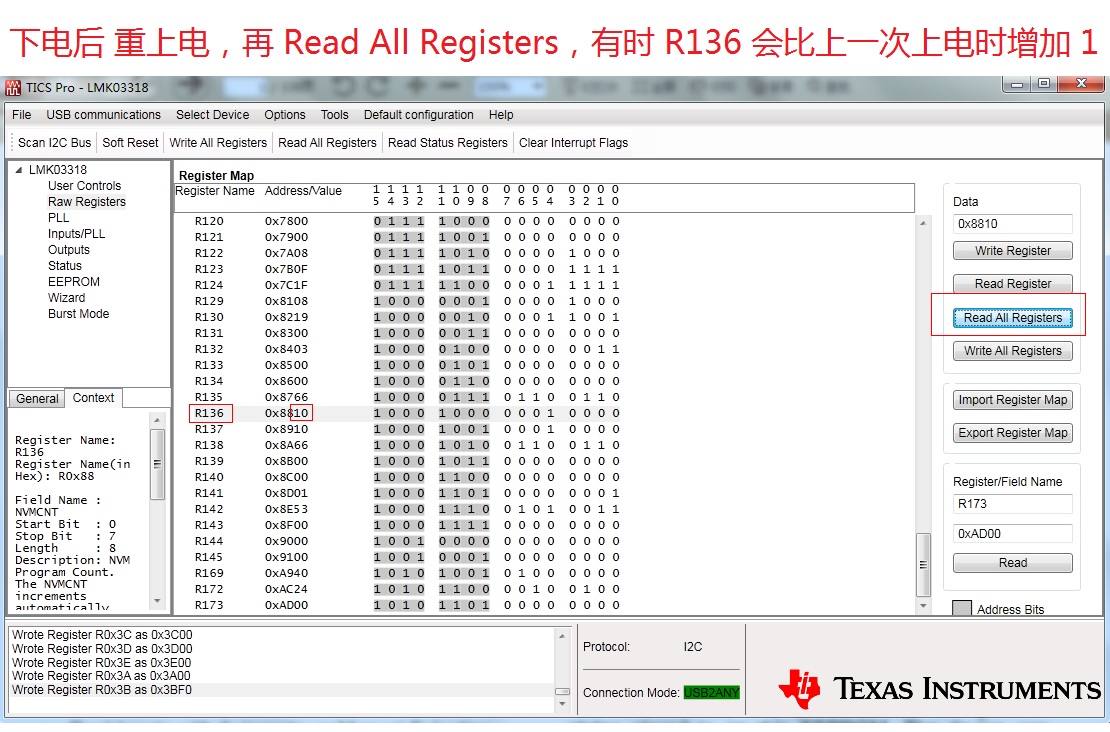Select the R136 register row
The width and height of the screenshot is (1110, 732).
545,413
